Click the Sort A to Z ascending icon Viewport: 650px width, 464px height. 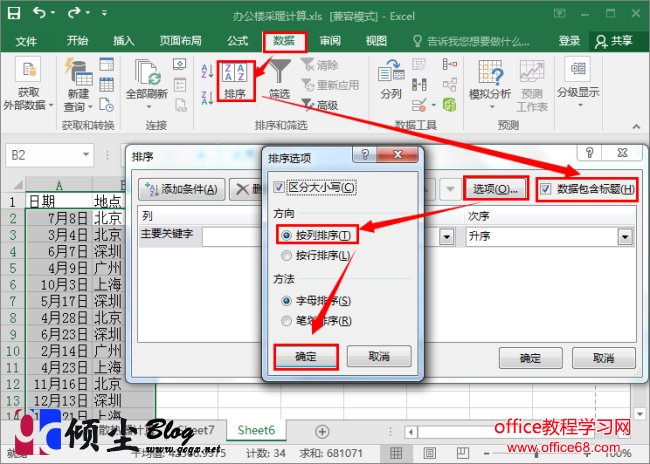(x=207, y=71)
